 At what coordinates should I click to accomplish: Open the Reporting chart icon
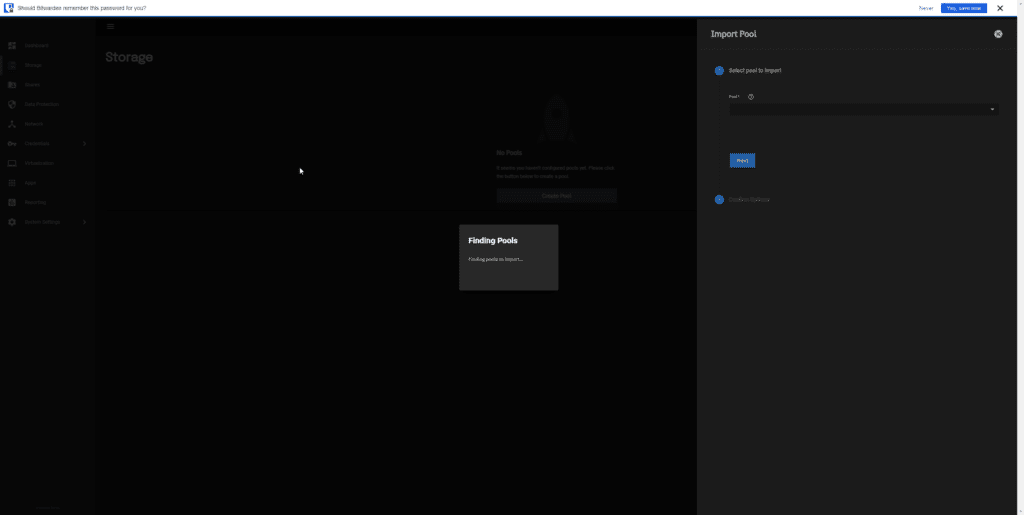(x=12, y=202)
